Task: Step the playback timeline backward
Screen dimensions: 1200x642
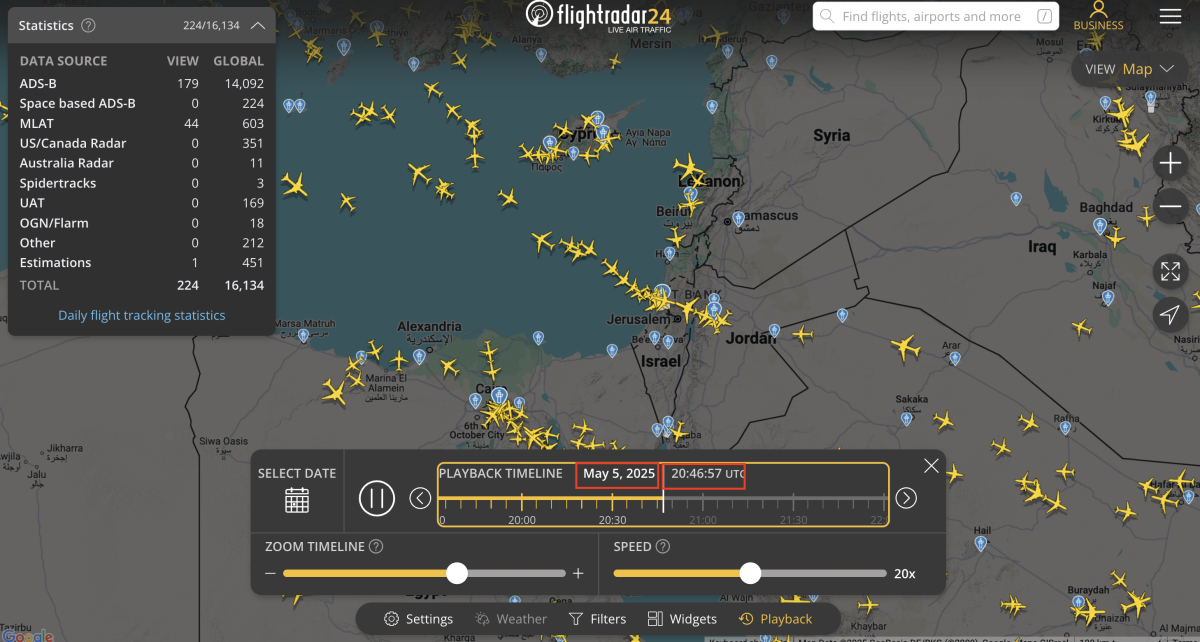Action: (421, 498)
